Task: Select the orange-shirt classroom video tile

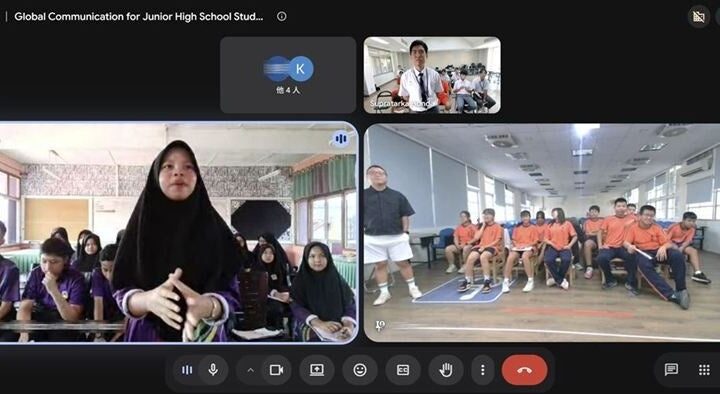Action: [542, 233]
